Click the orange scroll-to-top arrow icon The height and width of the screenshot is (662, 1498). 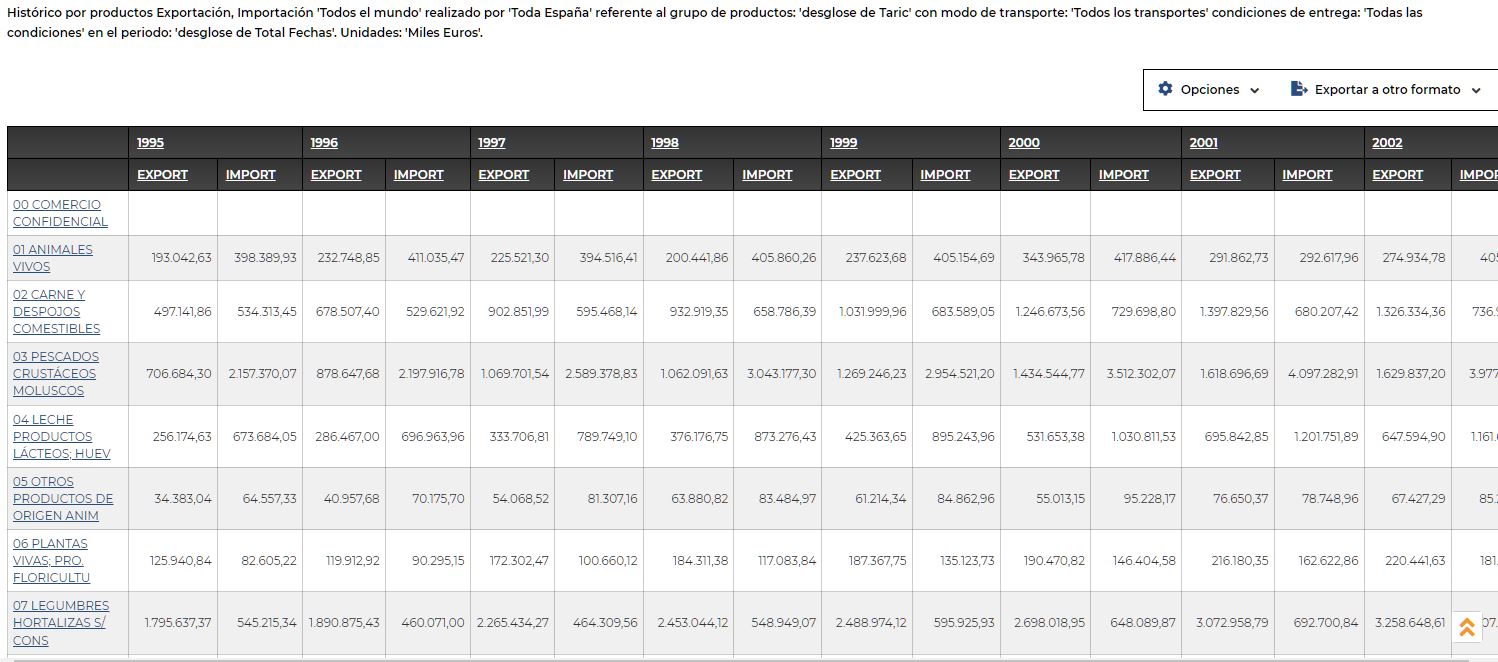coord(1467,627)
